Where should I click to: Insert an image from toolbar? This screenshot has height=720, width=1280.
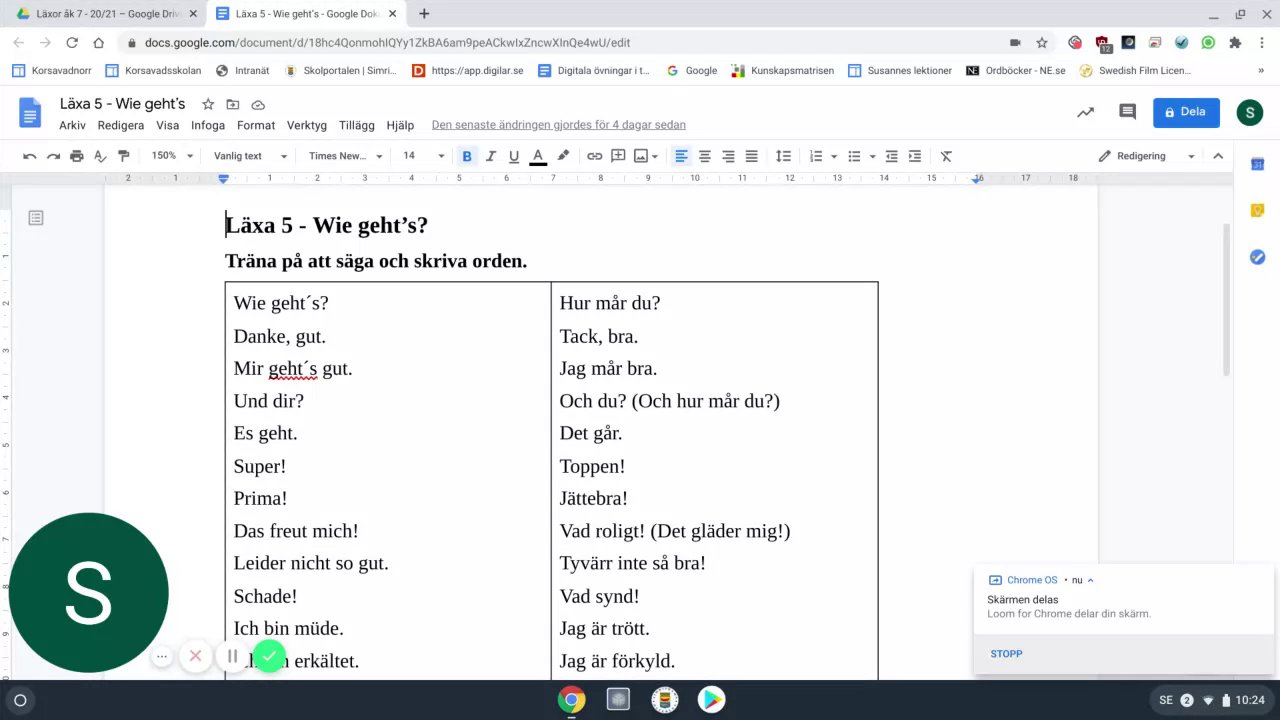tap(641, 156)
